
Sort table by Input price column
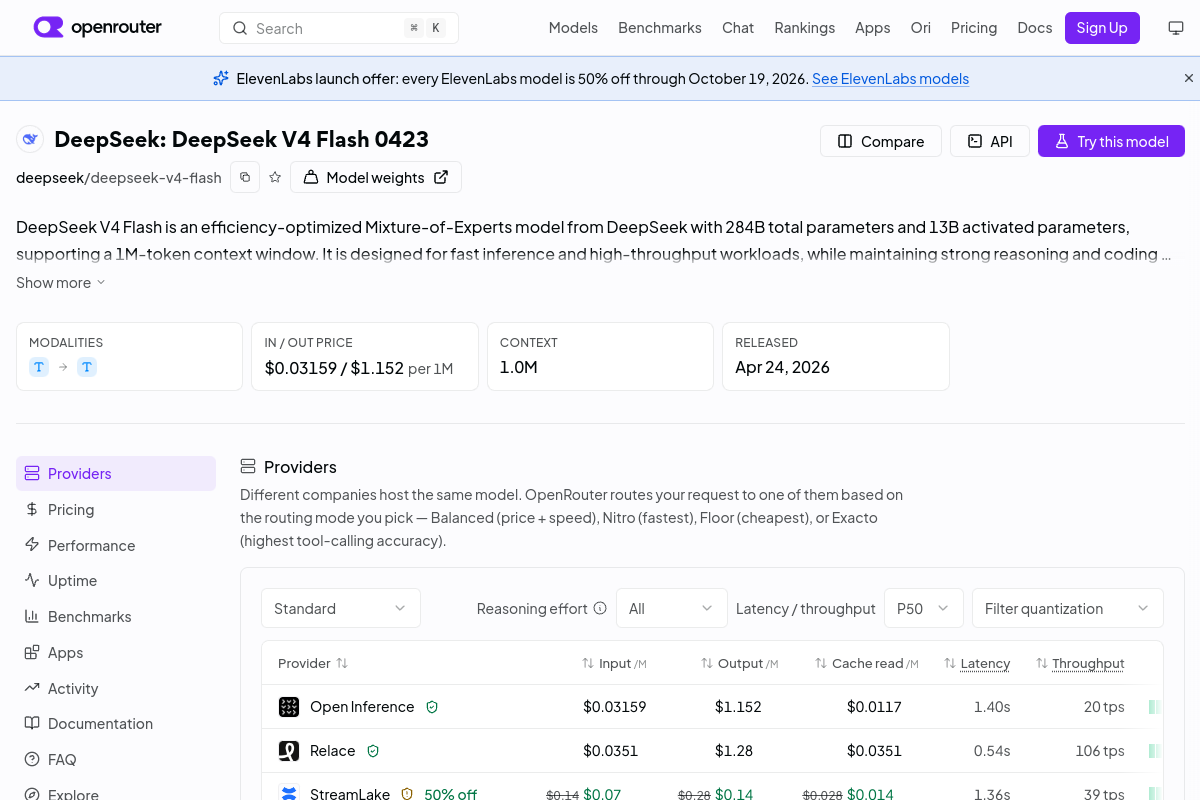point(614,663)
